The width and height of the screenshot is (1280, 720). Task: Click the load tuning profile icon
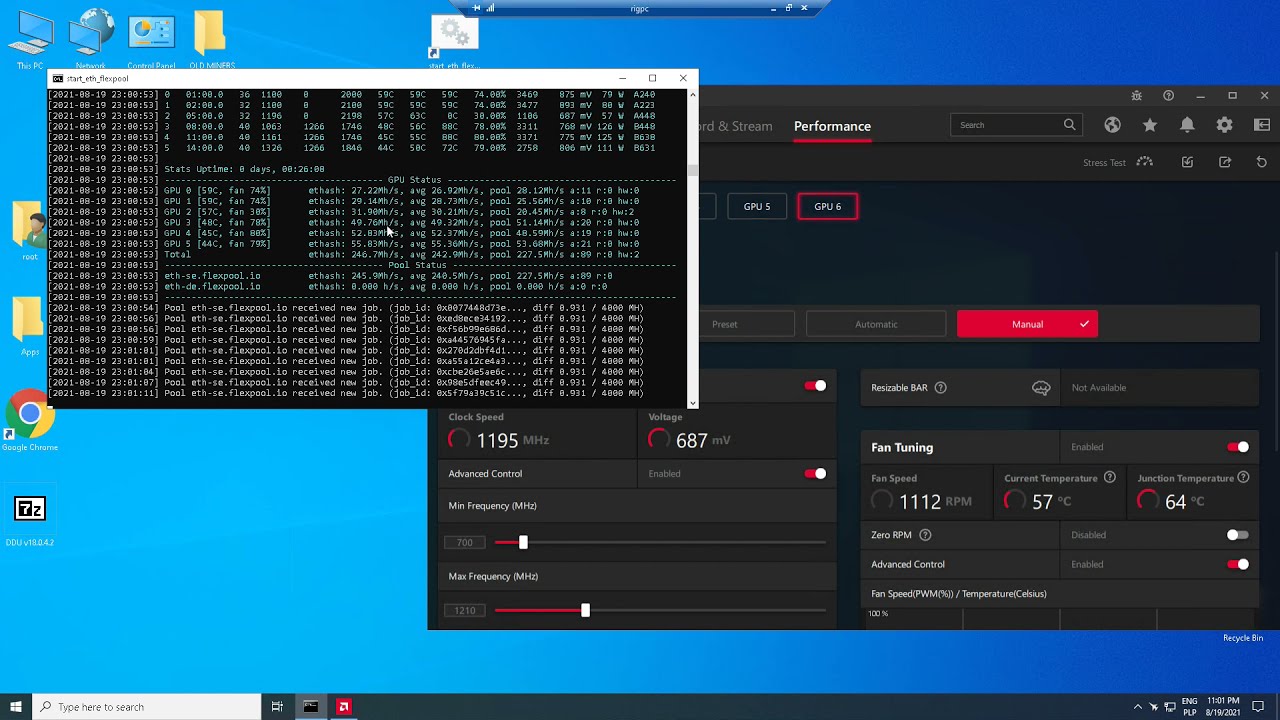pyautogui.click(x=1187, y=162)
